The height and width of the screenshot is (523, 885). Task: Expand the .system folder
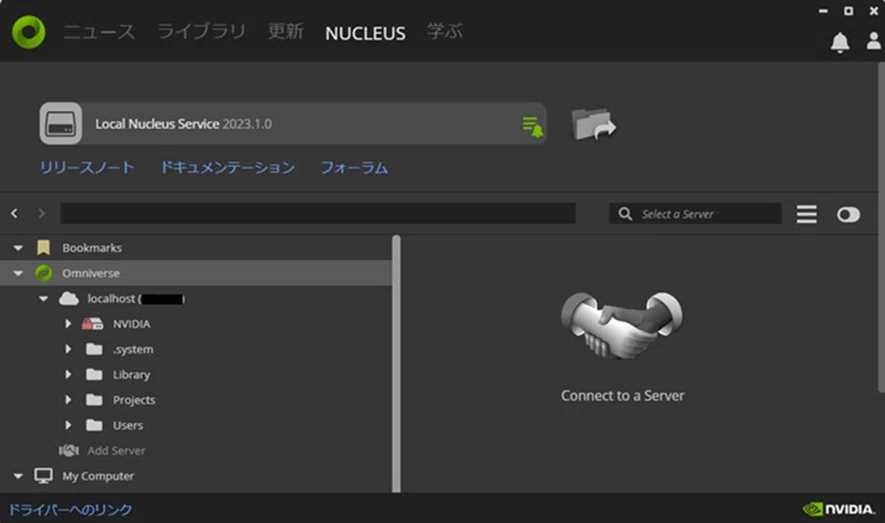[68, 349]
